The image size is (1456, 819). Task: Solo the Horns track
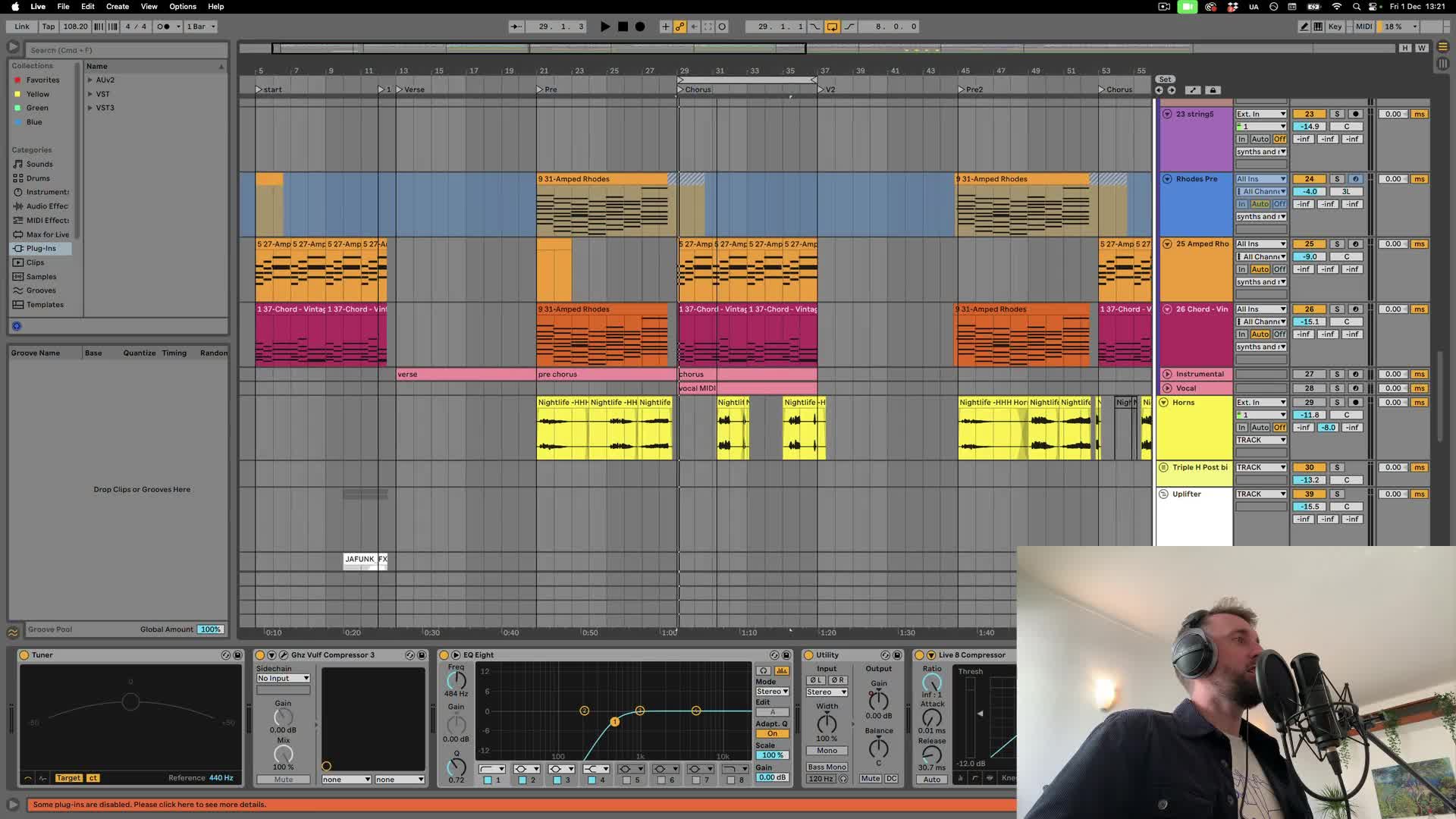click(1337, 403)
